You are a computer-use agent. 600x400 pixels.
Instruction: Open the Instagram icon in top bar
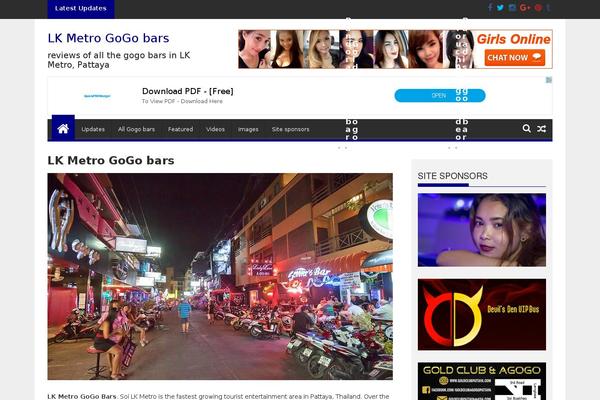[512, 8]
